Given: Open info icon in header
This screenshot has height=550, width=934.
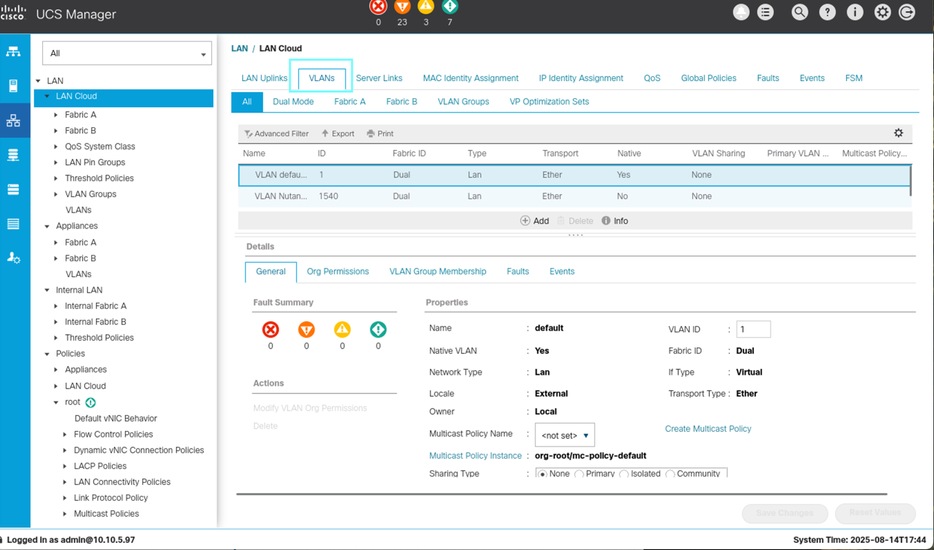Looking at the screenshot, I should (x=855, y=13).
